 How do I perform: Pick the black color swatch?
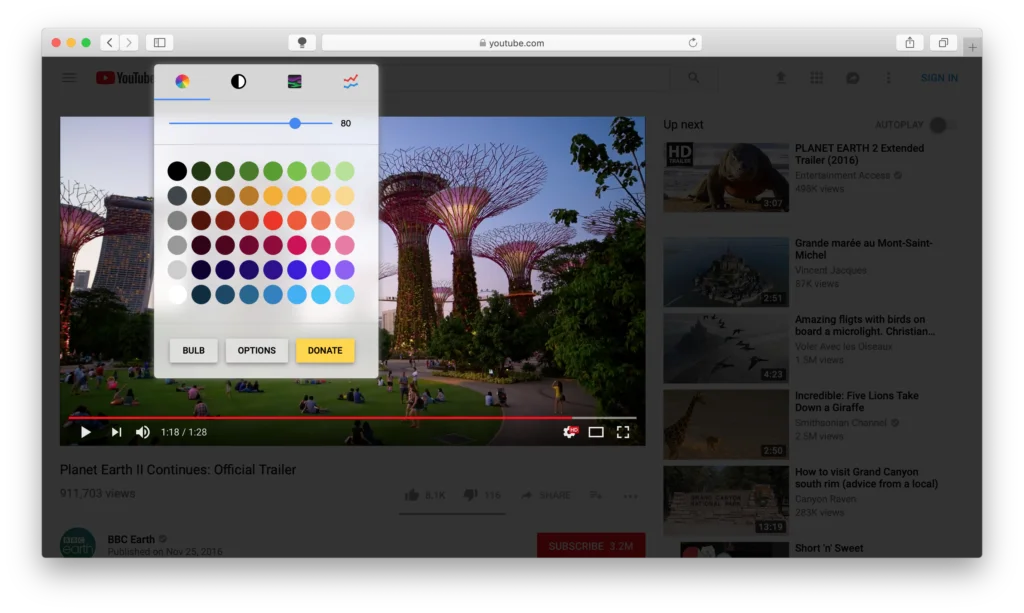(x=177, y=171)
